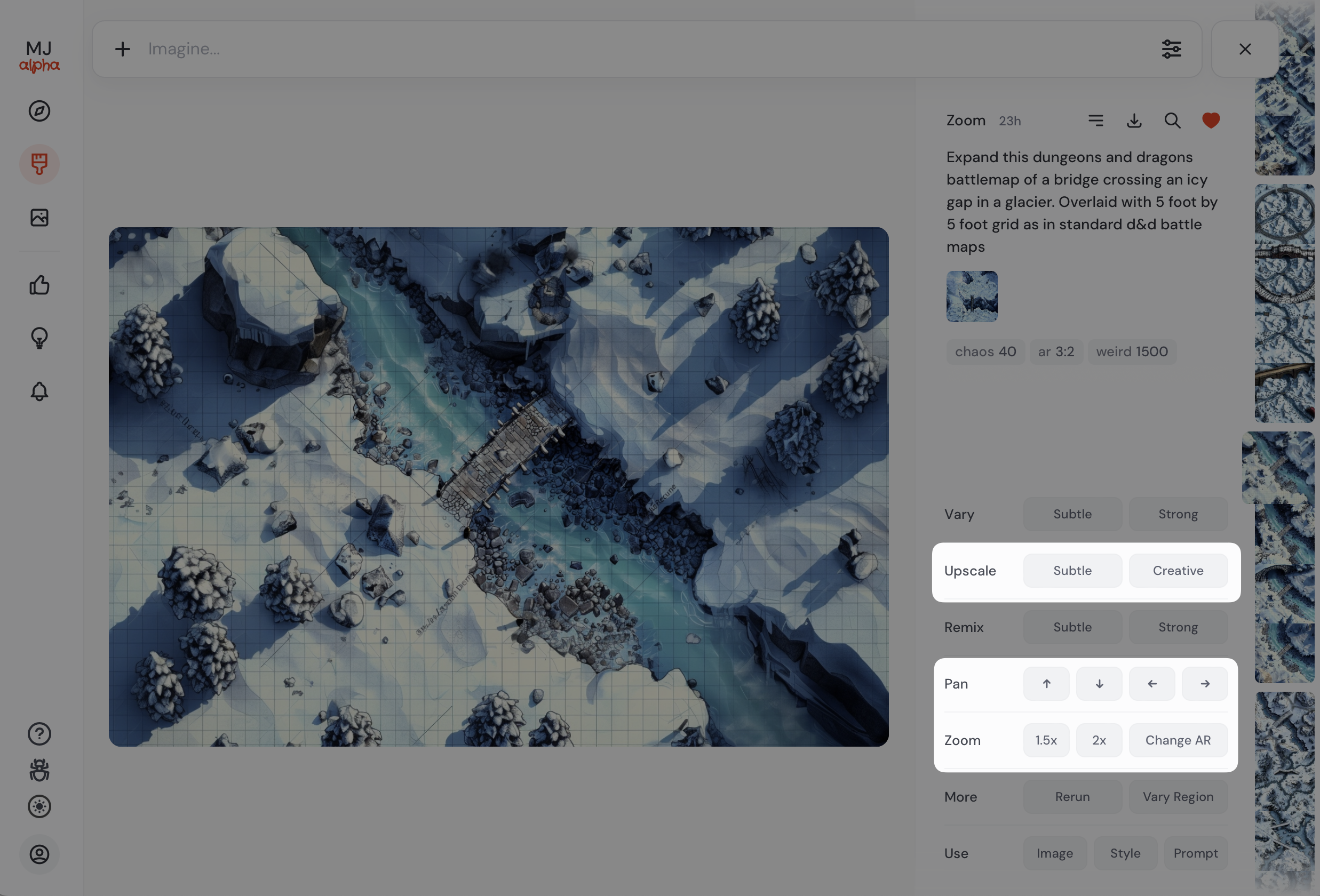This screenshot has width=1320, height=896.
Task: Click the bug report icon
Action: click(39, 771)
